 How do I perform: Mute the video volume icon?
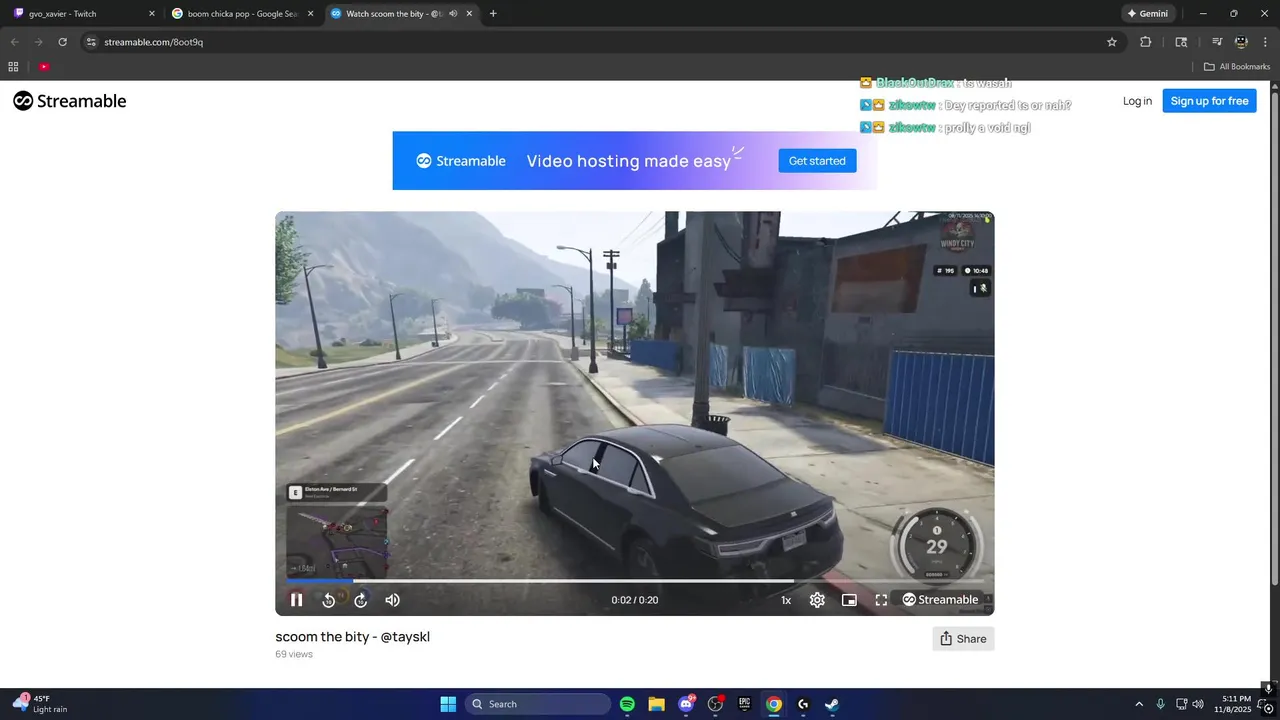pos(393,600)
